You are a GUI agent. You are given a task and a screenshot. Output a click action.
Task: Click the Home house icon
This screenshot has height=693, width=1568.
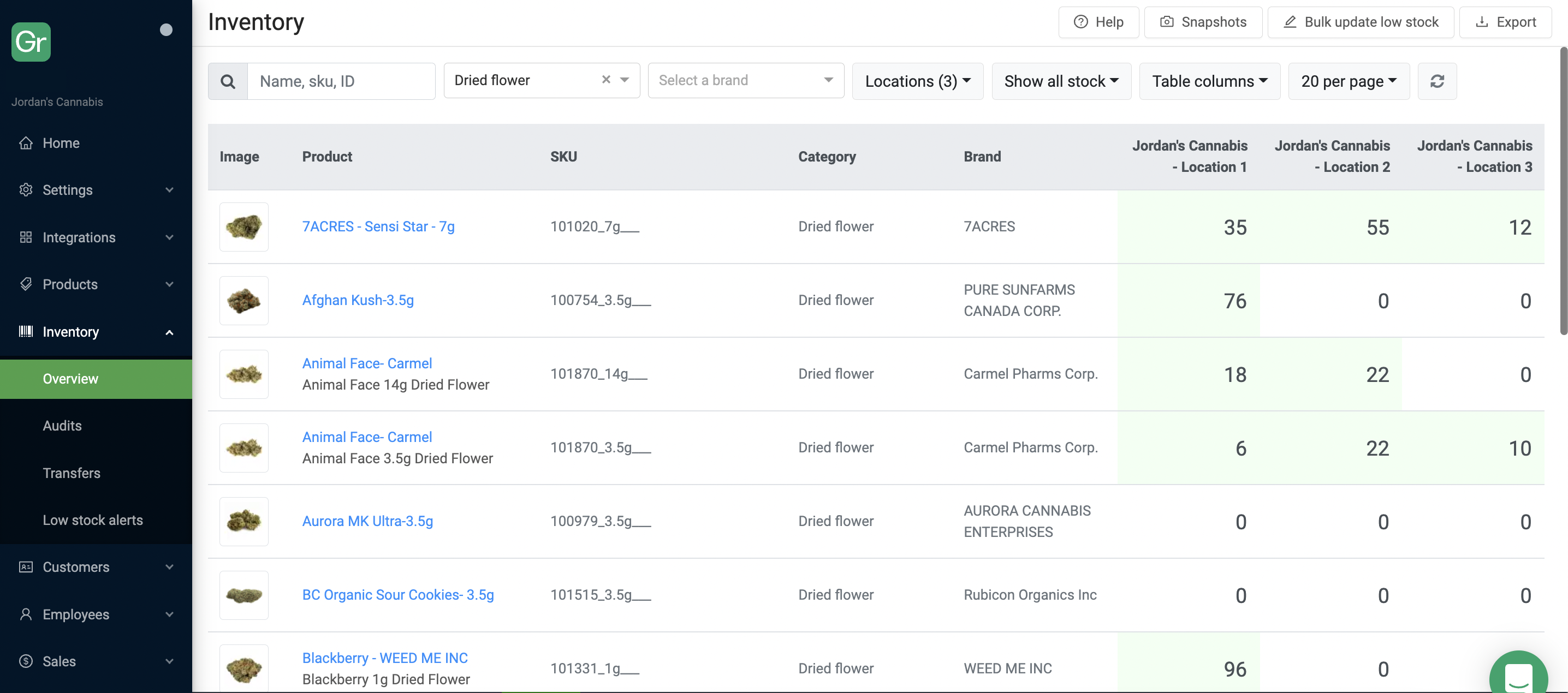pos(26,143)
